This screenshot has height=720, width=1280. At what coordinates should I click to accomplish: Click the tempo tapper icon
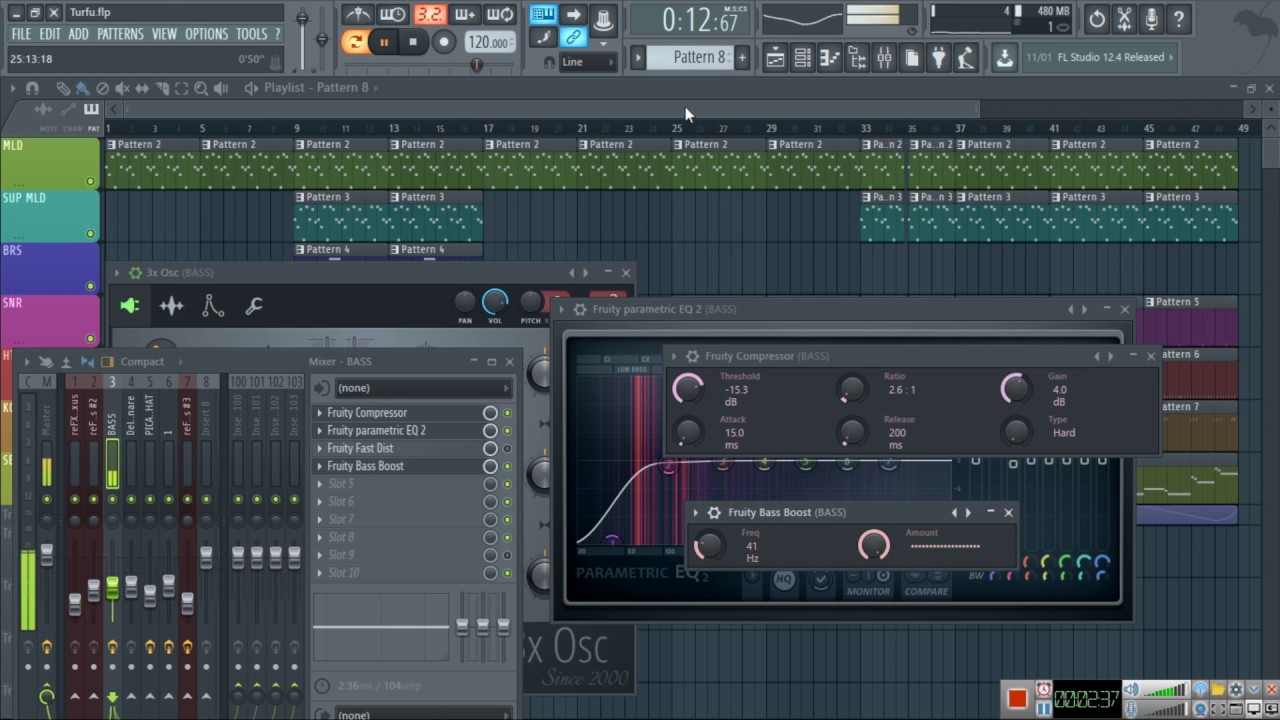[x=965, y=58]
